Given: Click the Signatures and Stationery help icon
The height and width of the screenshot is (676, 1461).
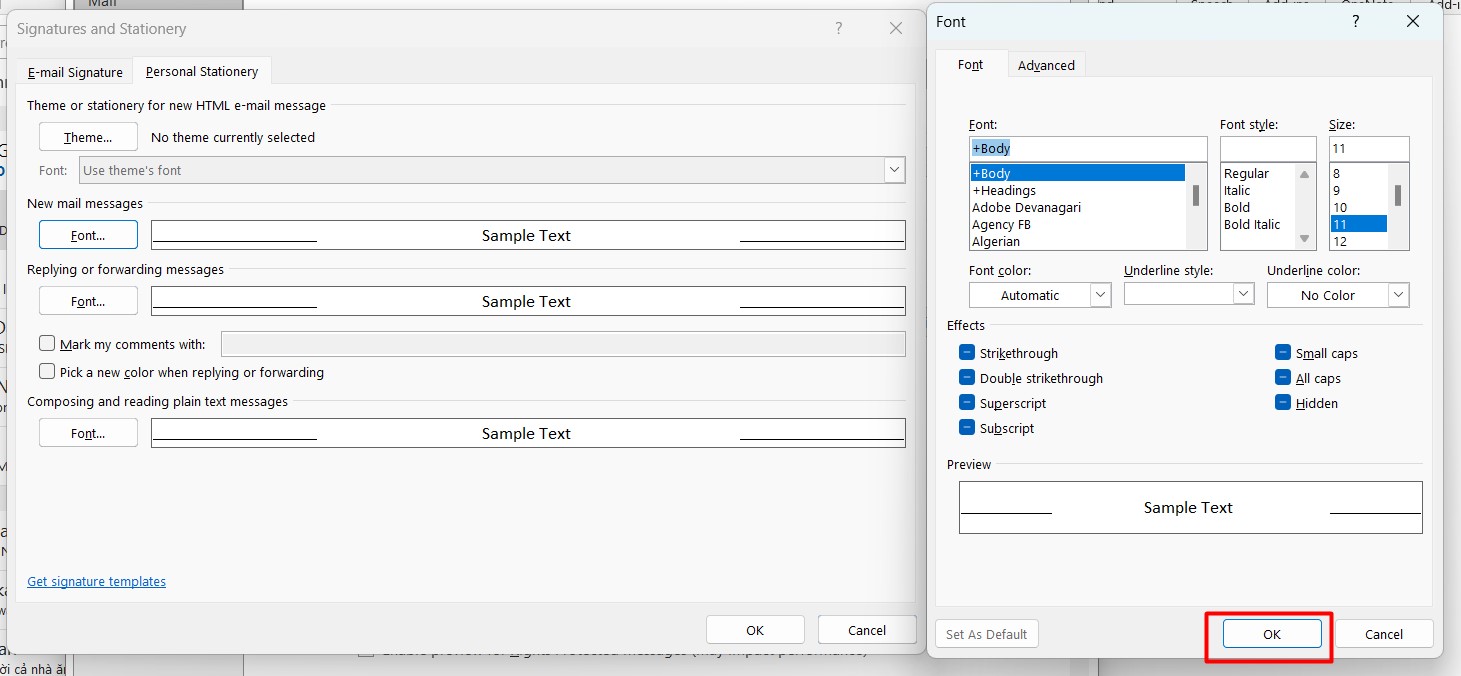Looking at the screenshot, I should click(839, 29).
